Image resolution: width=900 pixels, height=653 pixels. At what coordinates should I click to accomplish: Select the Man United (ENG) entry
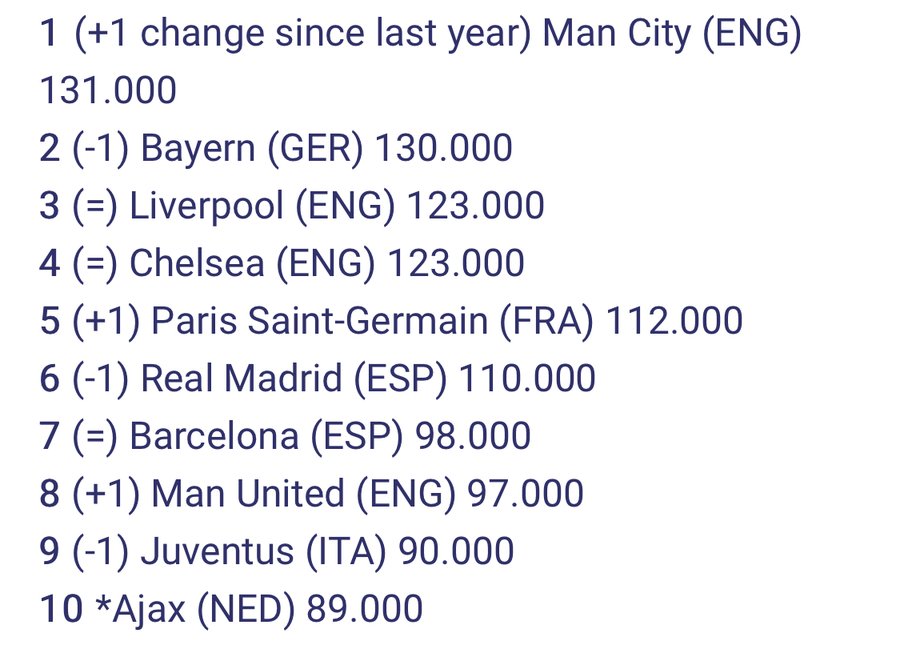click(303, 492)
